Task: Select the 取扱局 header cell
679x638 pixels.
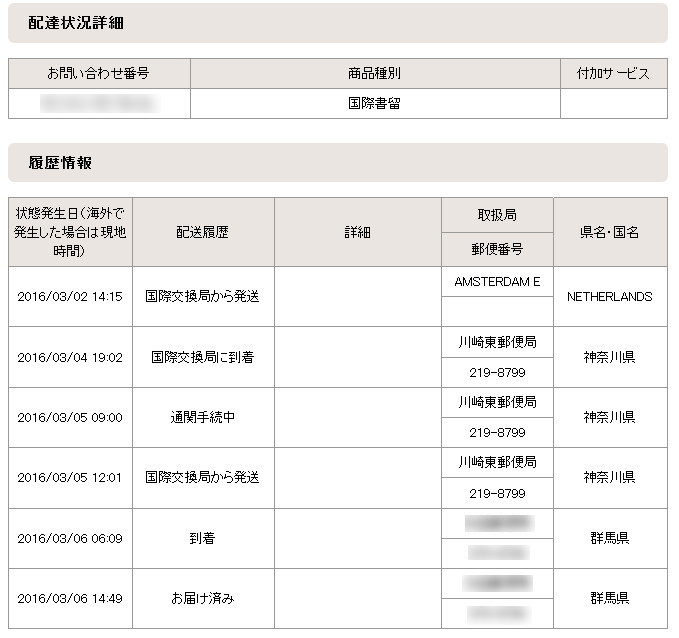Action: point(497,215)
